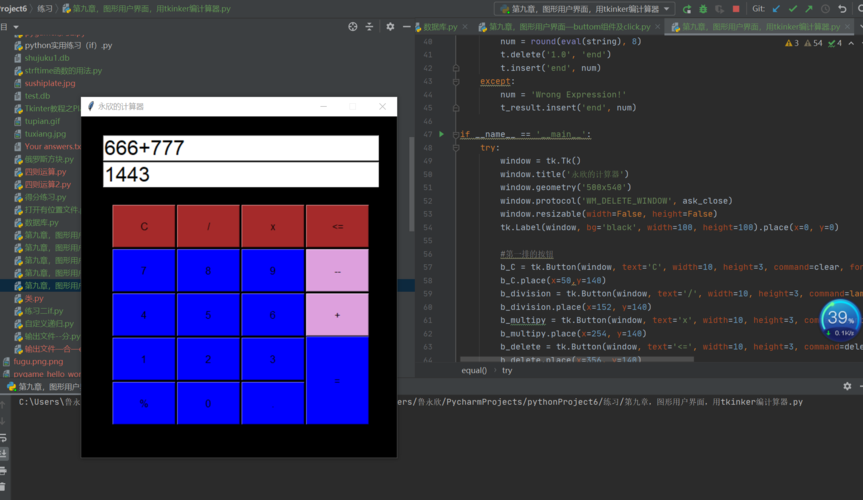This screenshot has height=500, width=863.
Task: Select the run tab 第九章 in bottom panel
Action: point(43,387)
